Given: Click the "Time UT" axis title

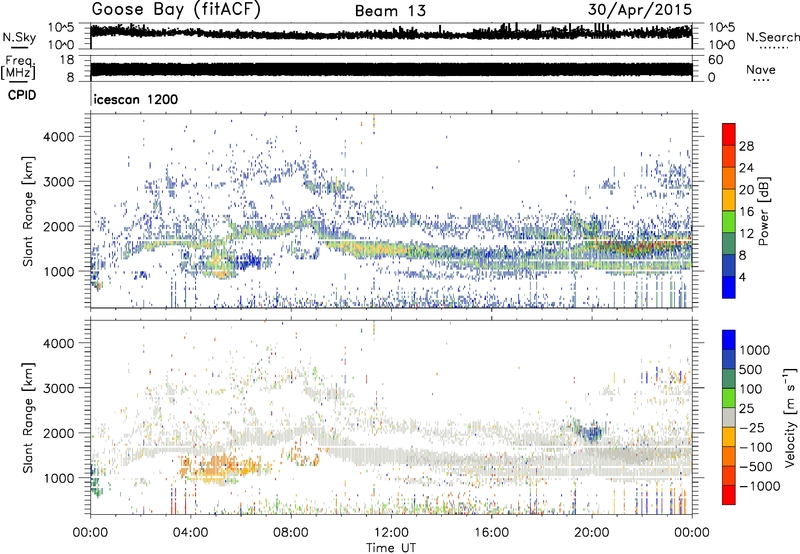Looking at the screenshot, I should click(x=391, y=547).
